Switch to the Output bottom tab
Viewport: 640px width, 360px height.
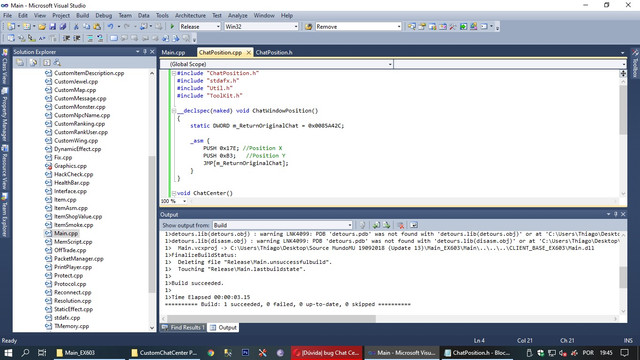click(x=224, y=328)
